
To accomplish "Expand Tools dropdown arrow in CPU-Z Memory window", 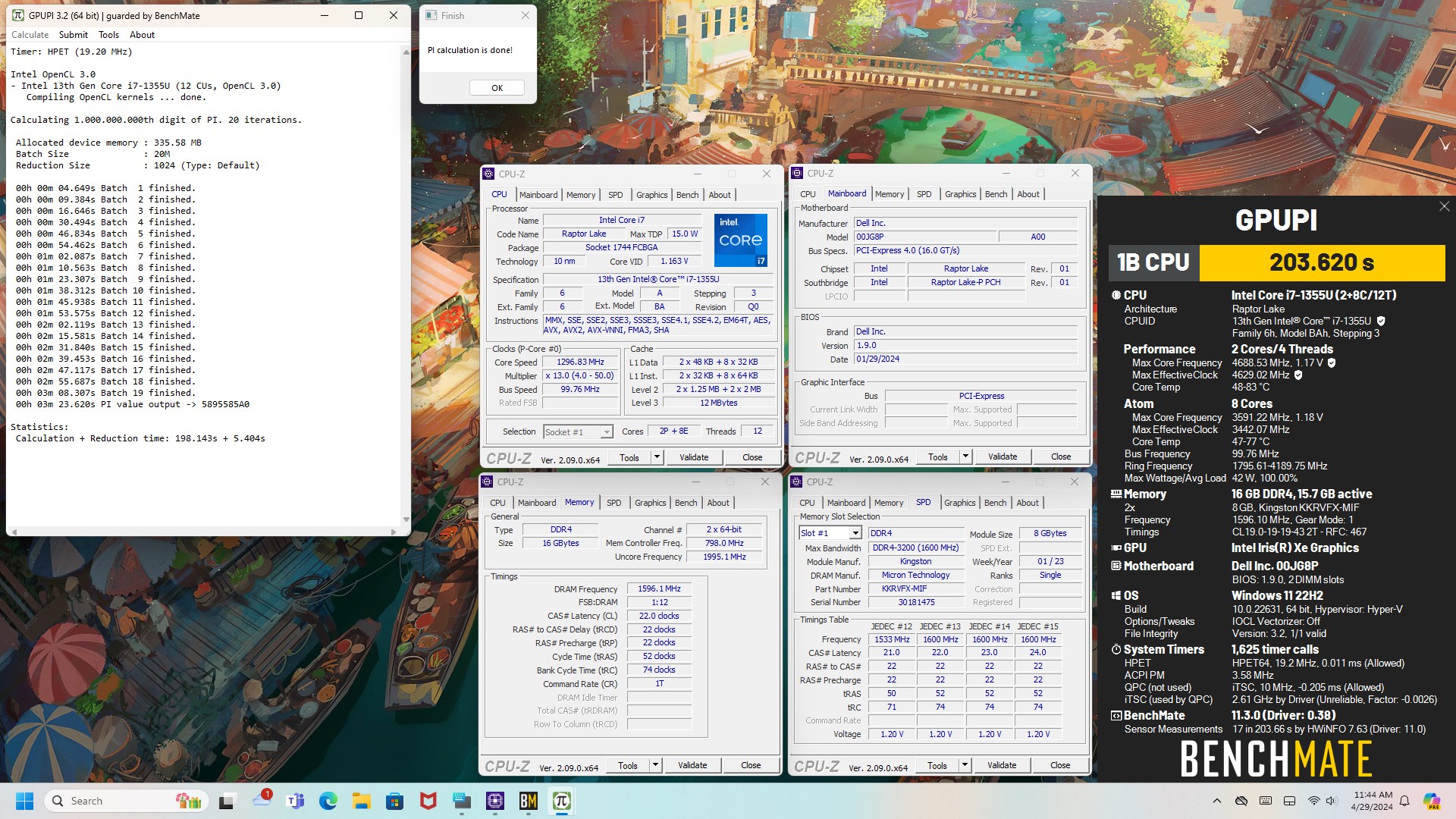I will [x=655, y=765].
